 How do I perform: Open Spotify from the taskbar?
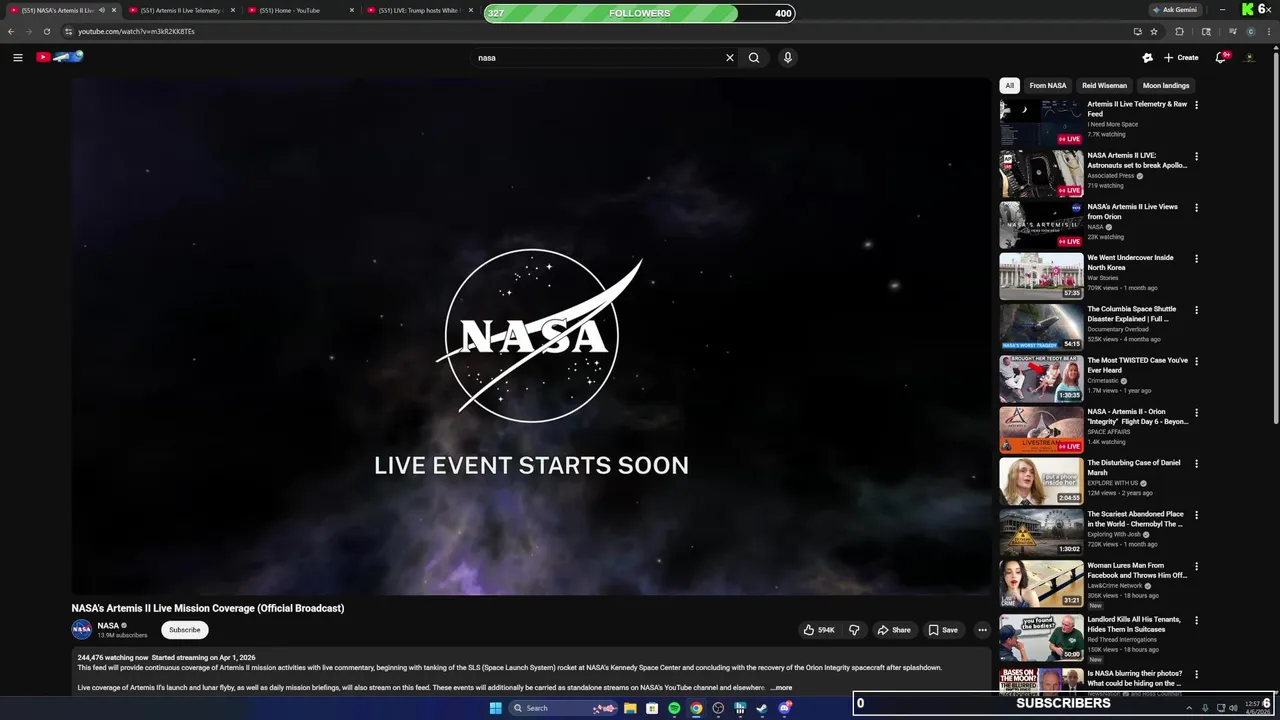pyautogui.click(x=674, y=708)
